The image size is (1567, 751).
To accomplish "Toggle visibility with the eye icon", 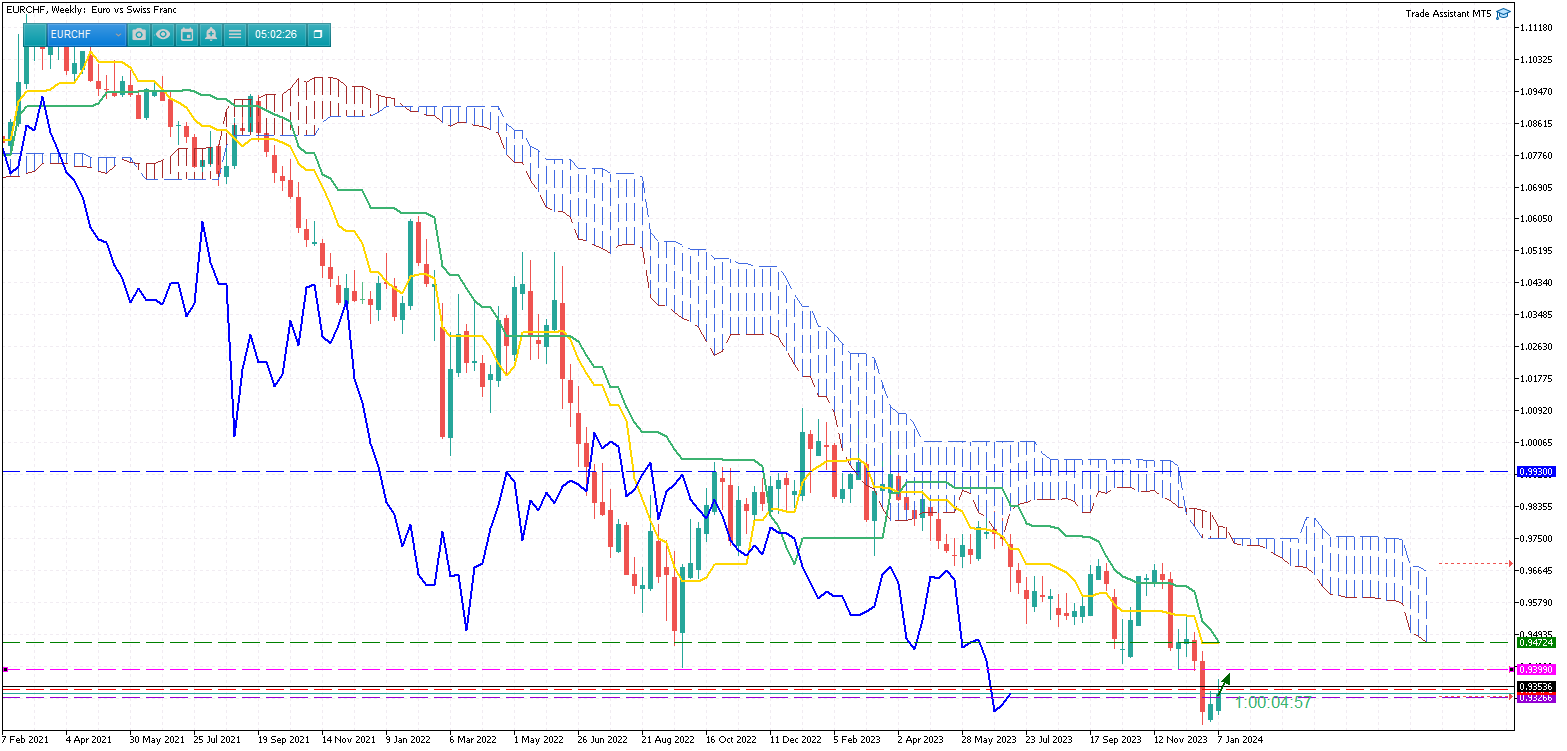I will [x=163, y=34].
